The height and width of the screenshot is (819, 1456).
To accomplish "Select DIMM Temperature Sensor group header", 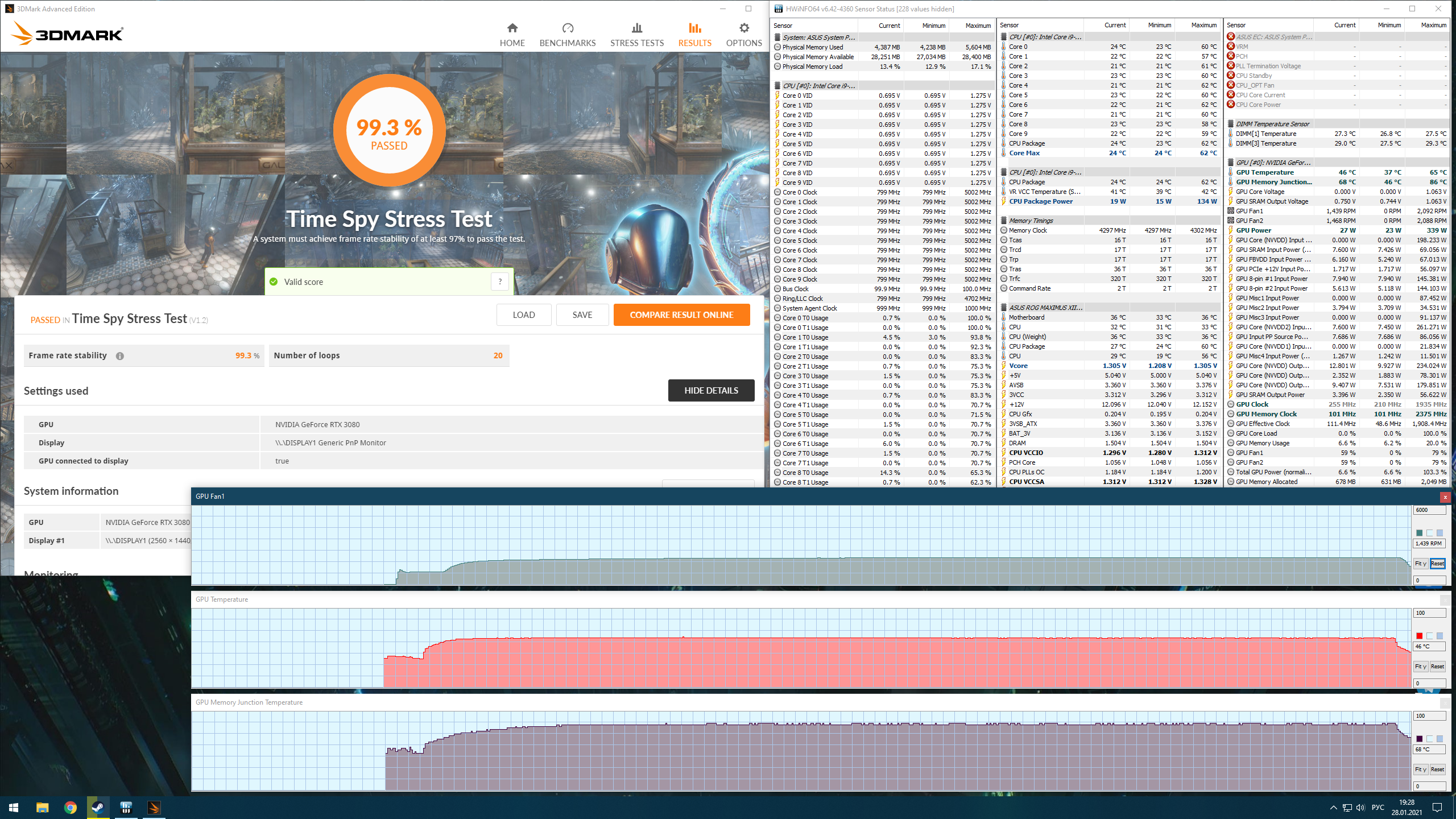I will point(1337,124).
